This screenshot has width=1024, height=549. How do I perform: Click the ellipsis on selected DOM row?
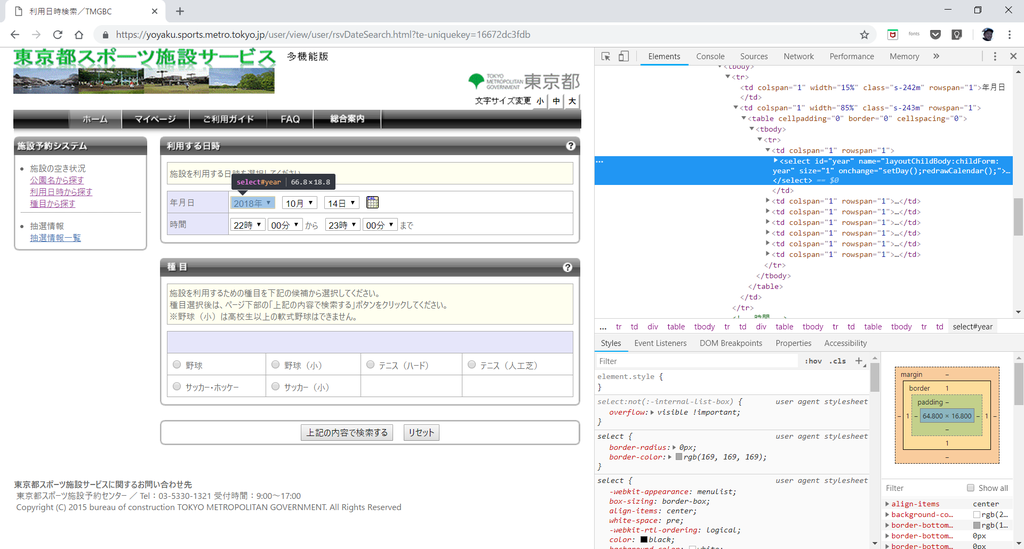[600, 161]
